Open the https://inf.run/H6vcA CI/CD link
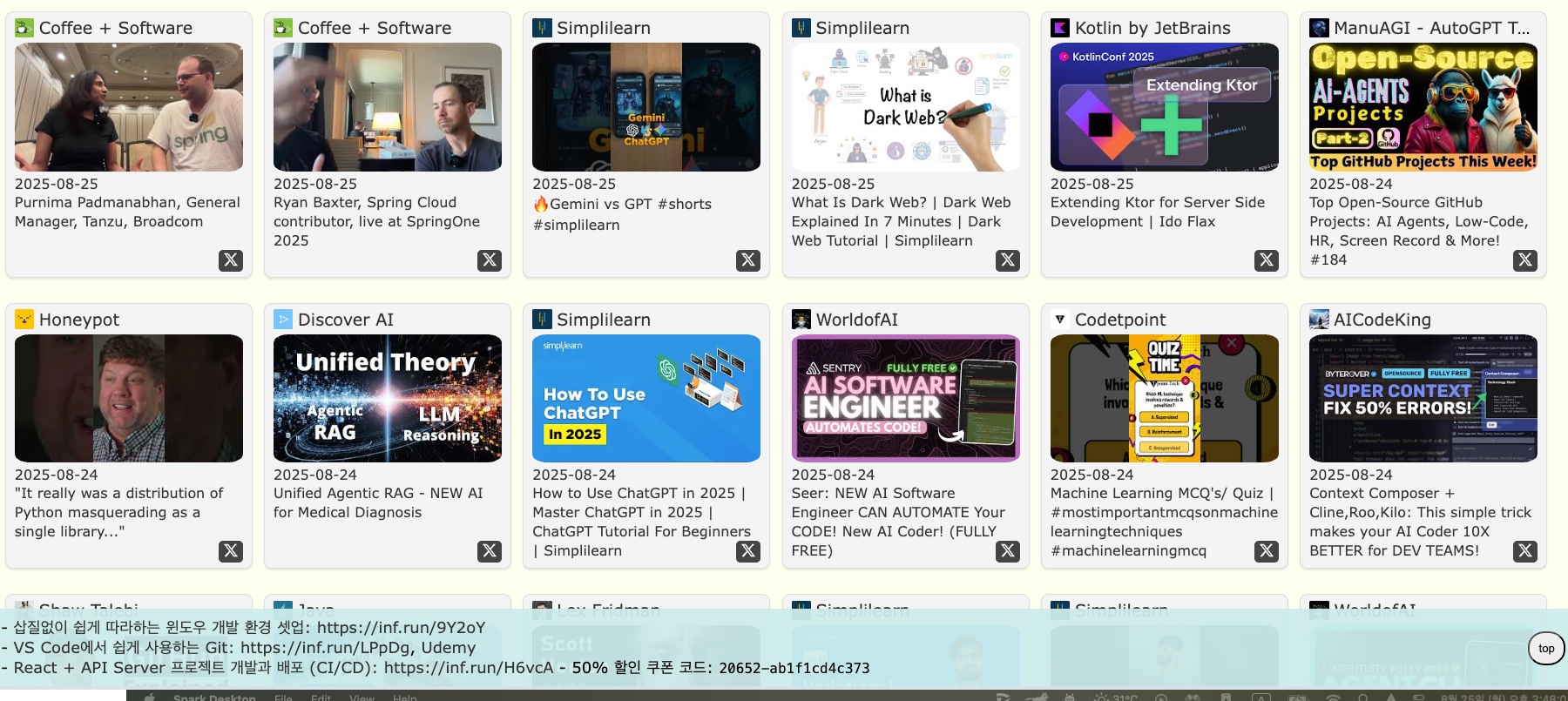1568x701 pixels. click(469, 667)
